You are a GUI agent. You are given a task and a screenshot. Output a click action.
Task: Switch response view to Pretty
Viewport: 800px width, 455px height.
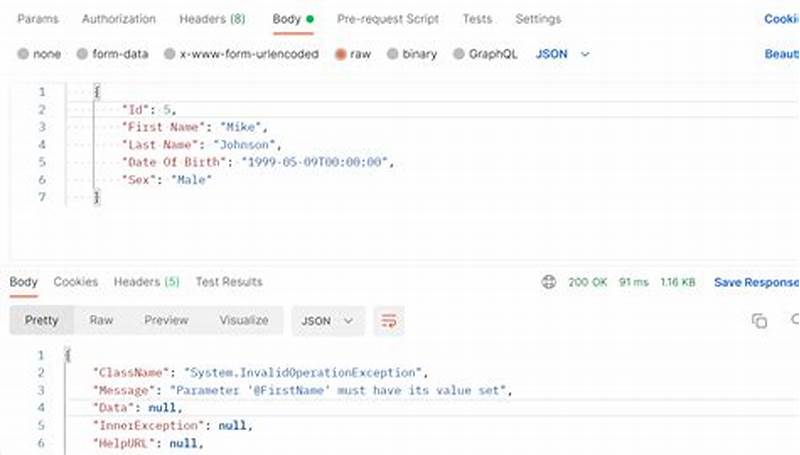42,320
